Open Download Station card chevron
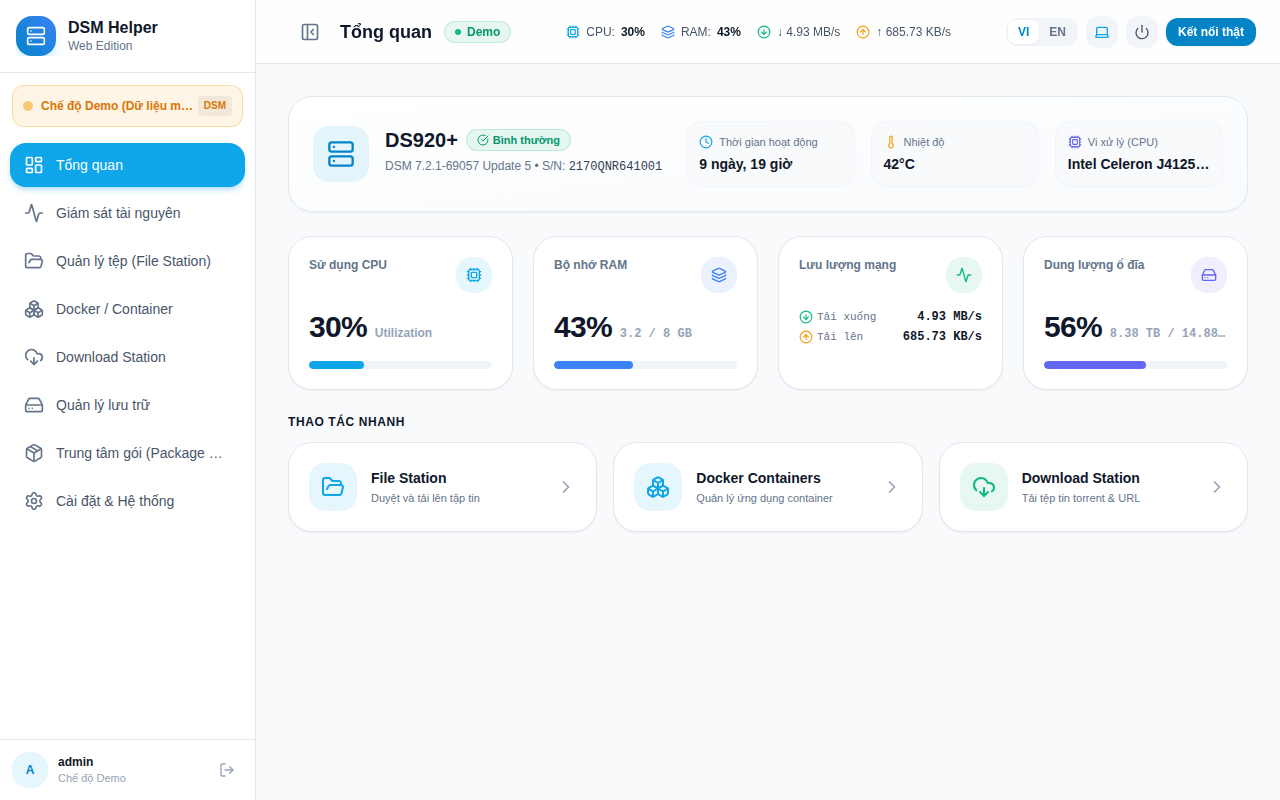The height and width of the screenshot is (800, 1280). tap(1216, 487)
